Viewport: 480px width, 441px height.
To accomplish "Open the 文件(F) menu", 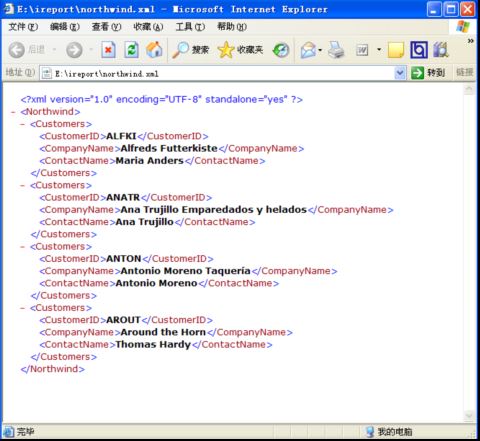I will point(23,27).
